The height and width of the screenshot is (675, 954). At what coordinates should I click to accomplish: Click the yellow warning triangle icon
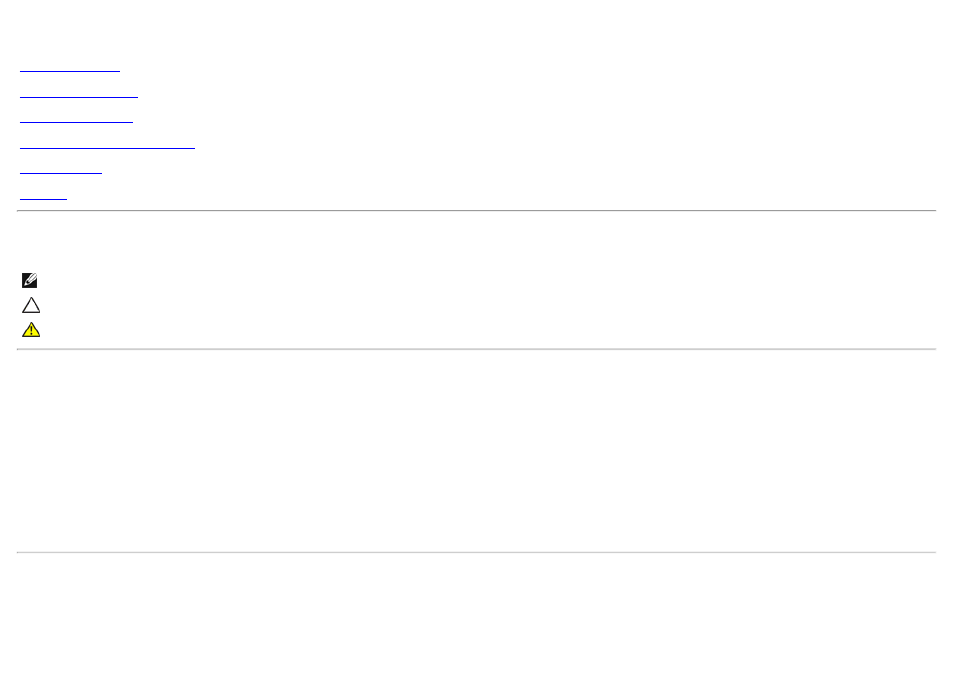tap(31, 329)
